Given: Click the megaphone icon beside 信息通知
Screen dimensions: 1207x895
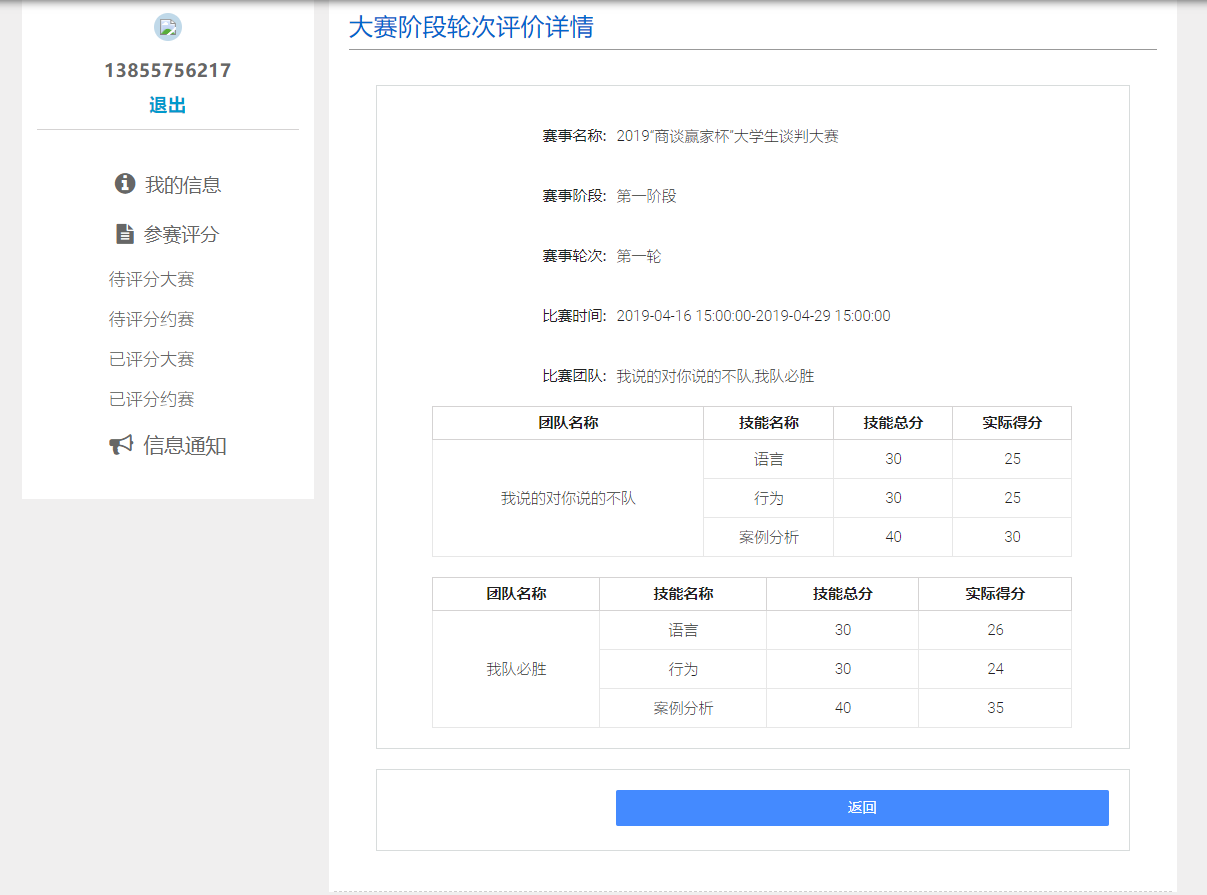Looking at the screenshot, I should [121, 445].
